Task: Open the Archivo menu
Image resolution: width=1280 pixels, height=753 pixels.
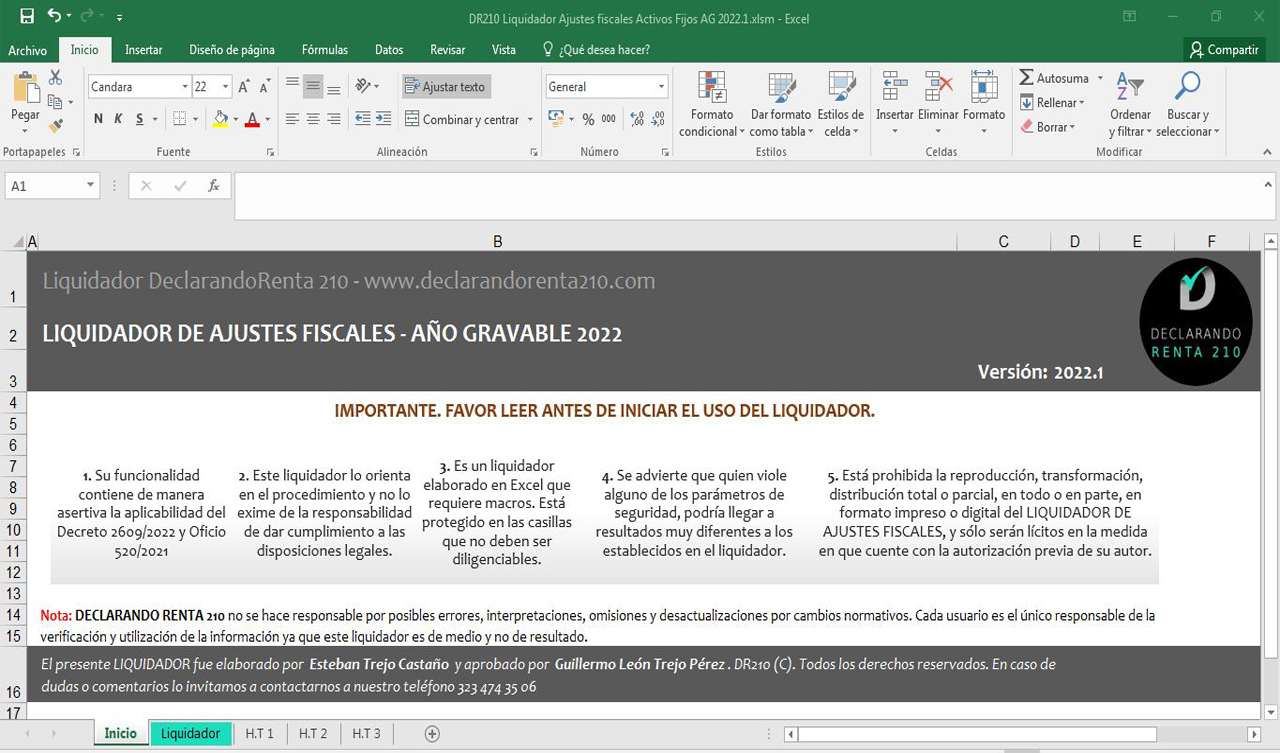Action: coord(27,50)
